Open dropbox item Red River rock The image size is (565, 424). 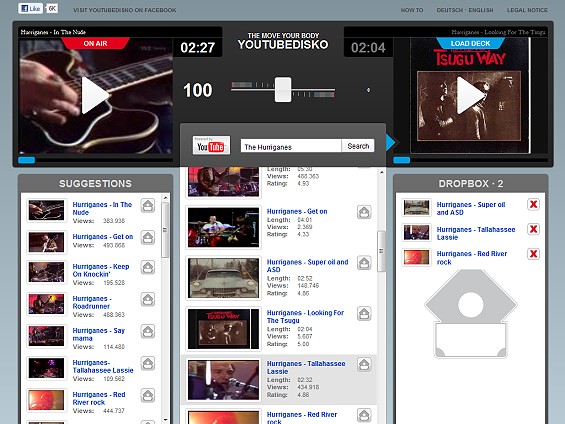click(472, 258)
